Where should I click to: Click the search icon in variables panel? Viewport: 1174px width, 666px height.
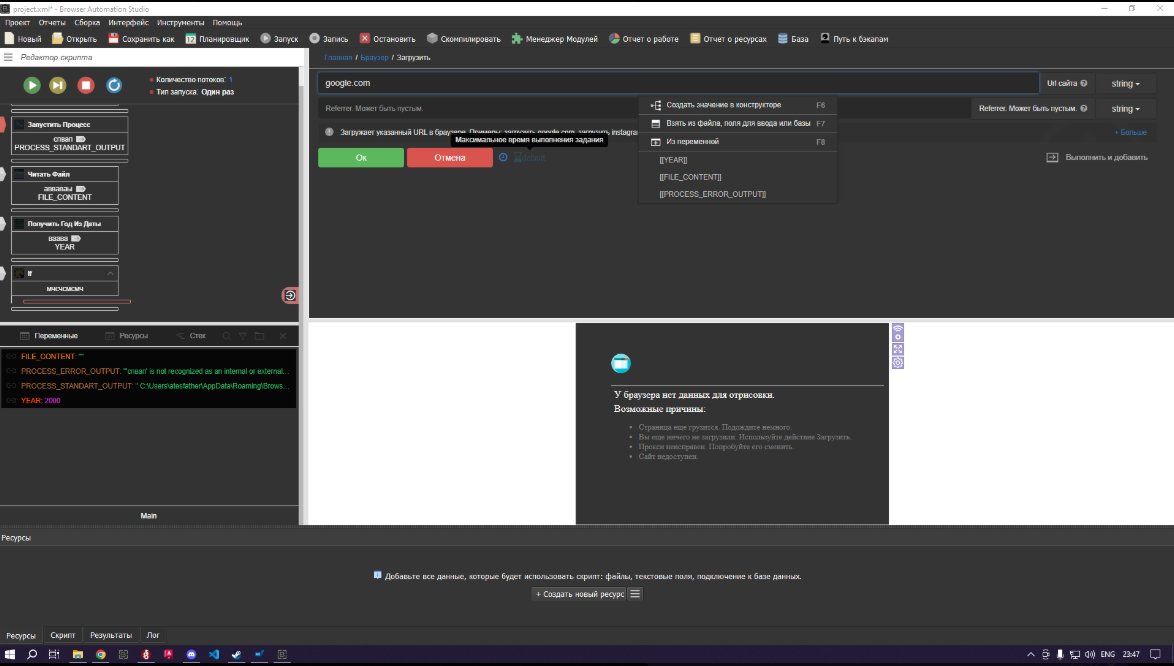227,336
